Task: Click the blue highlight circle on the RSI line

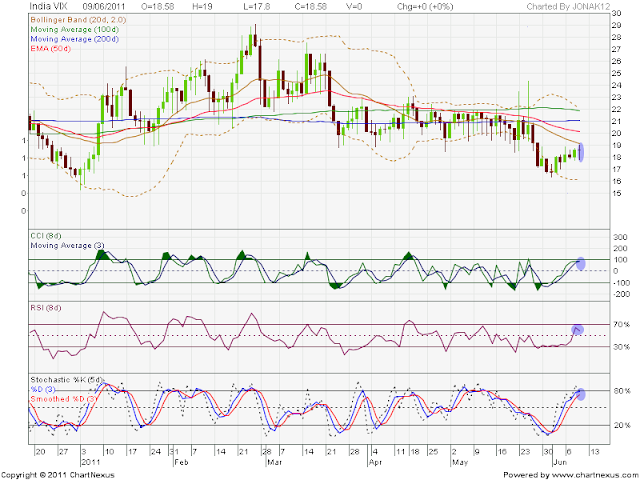Action: [577, 329]
